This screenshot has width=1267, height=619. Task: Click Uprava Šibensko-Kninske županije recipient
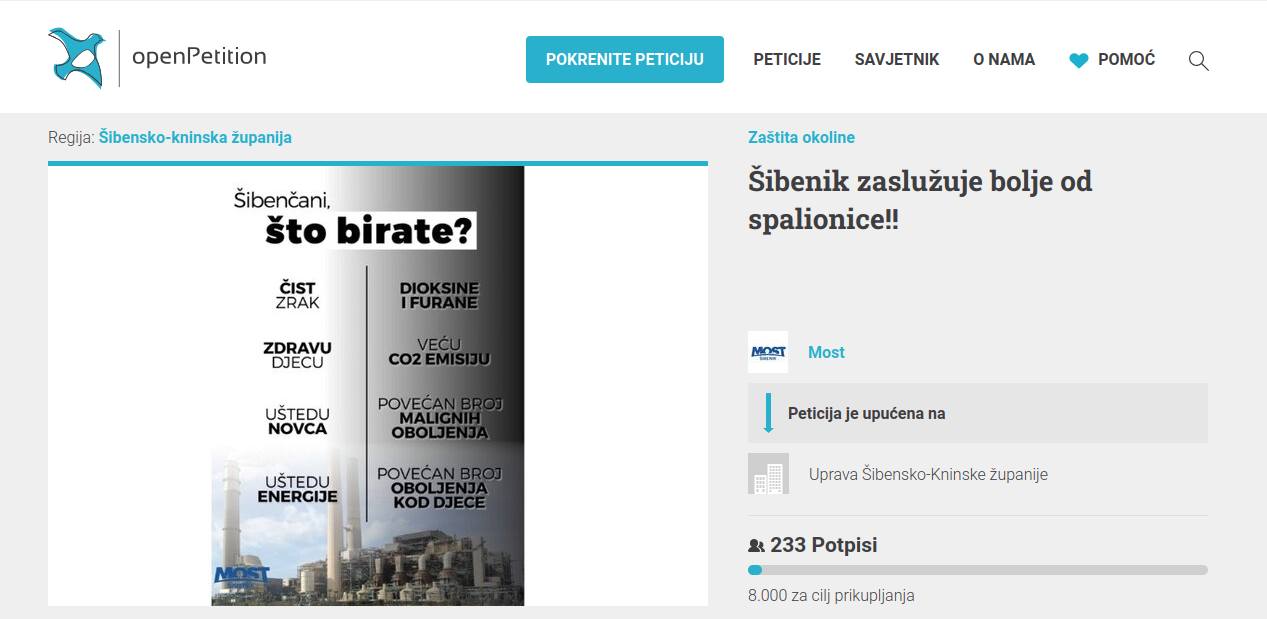(x=928, y=474)
